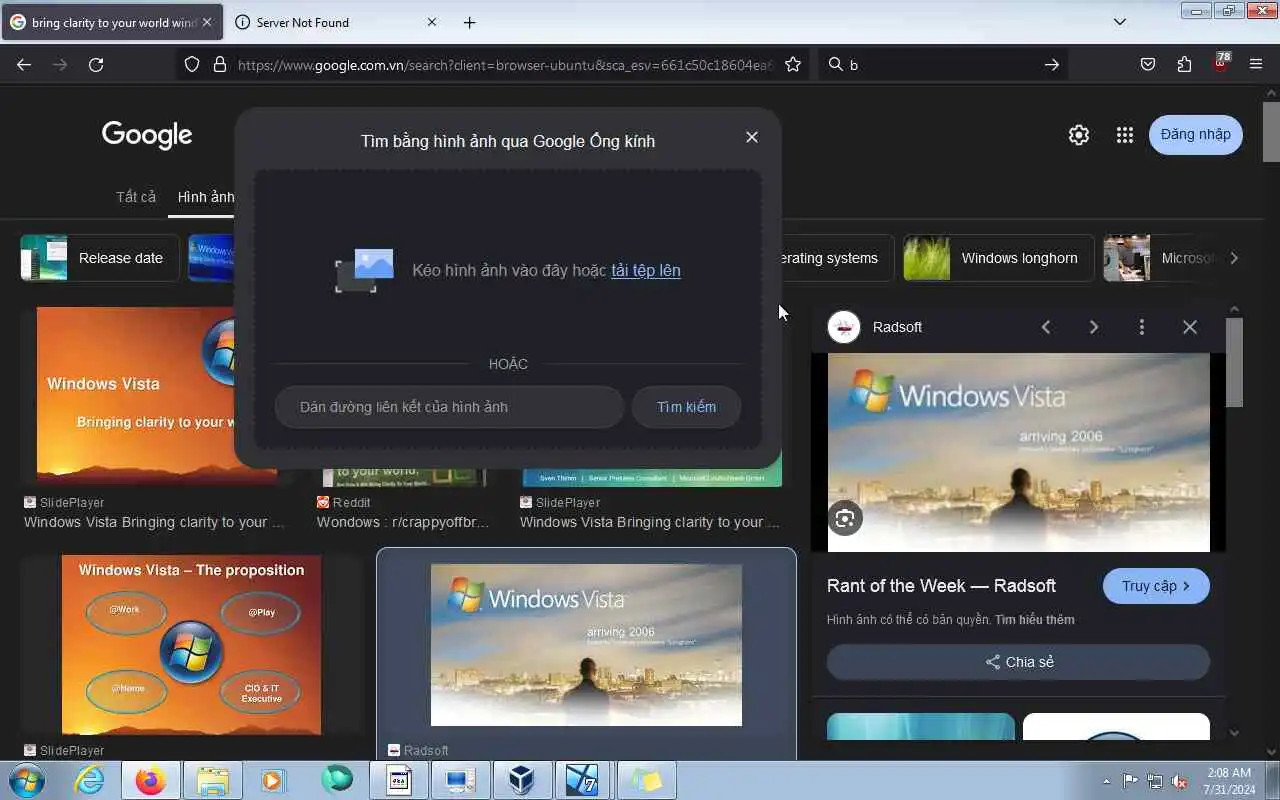Click the "Đăng nhập" sign-in button

1196,135
